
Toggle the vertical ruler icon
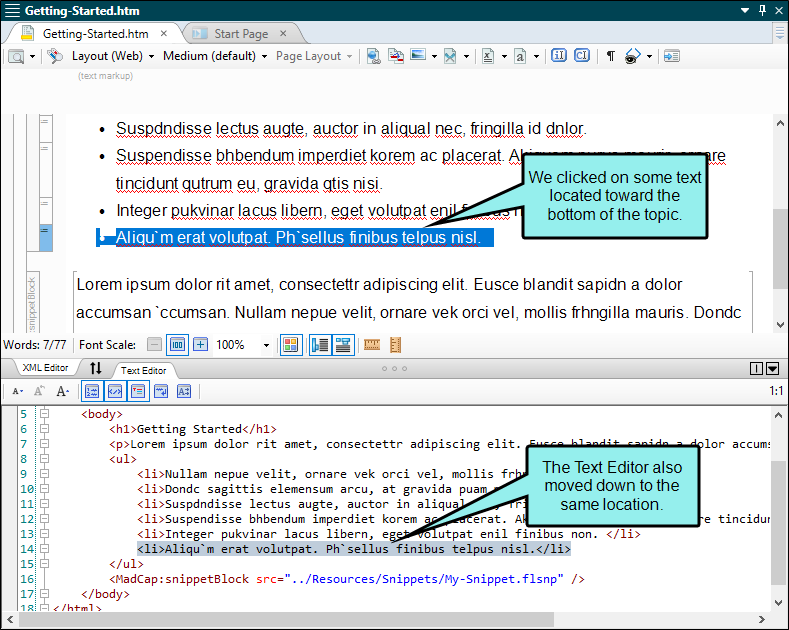pyautogui.click(x=395, y=345)
